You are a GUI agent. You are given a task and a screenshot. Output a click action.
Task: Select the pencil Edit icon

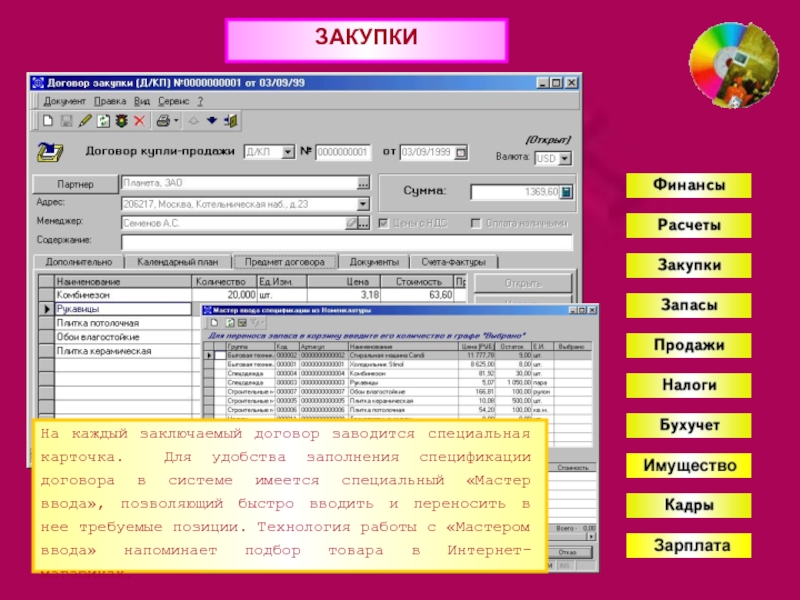coord(85,121)
